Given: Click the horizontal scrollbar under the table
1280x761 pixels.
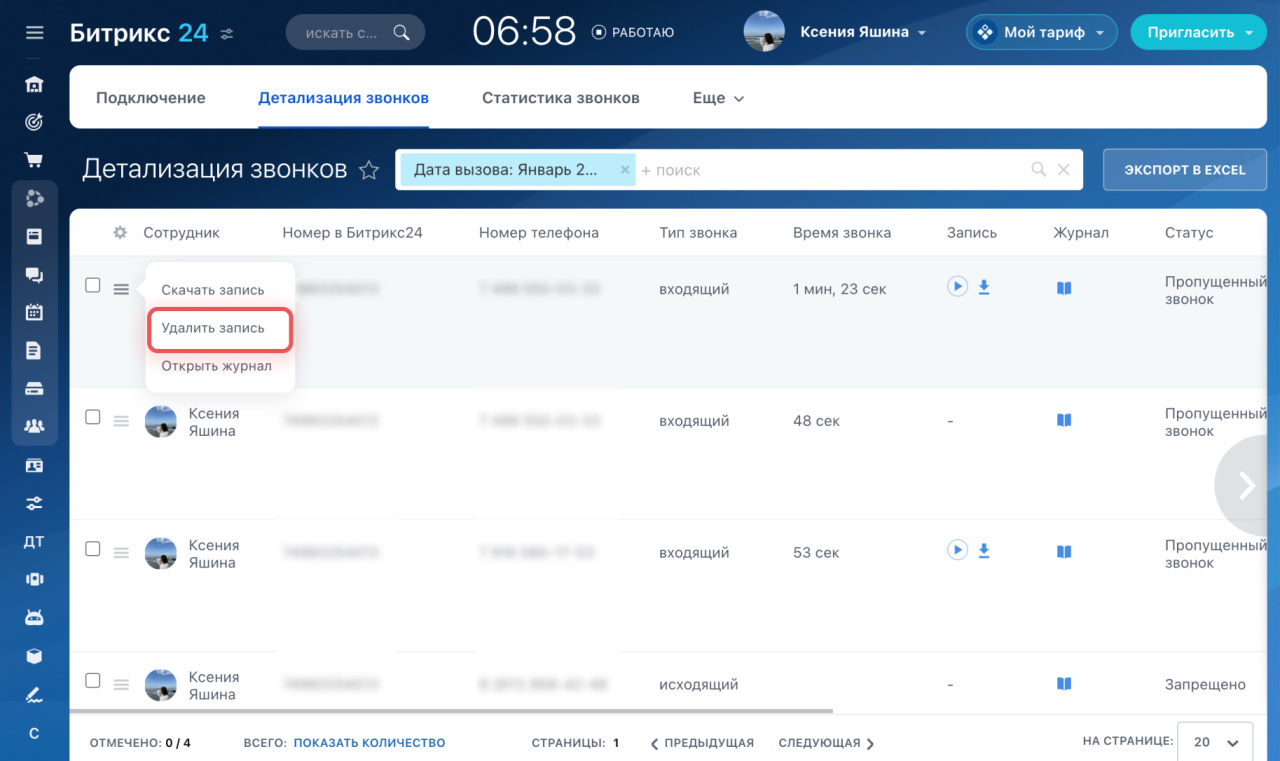Looking at the screenshot, I should (451, 711).
